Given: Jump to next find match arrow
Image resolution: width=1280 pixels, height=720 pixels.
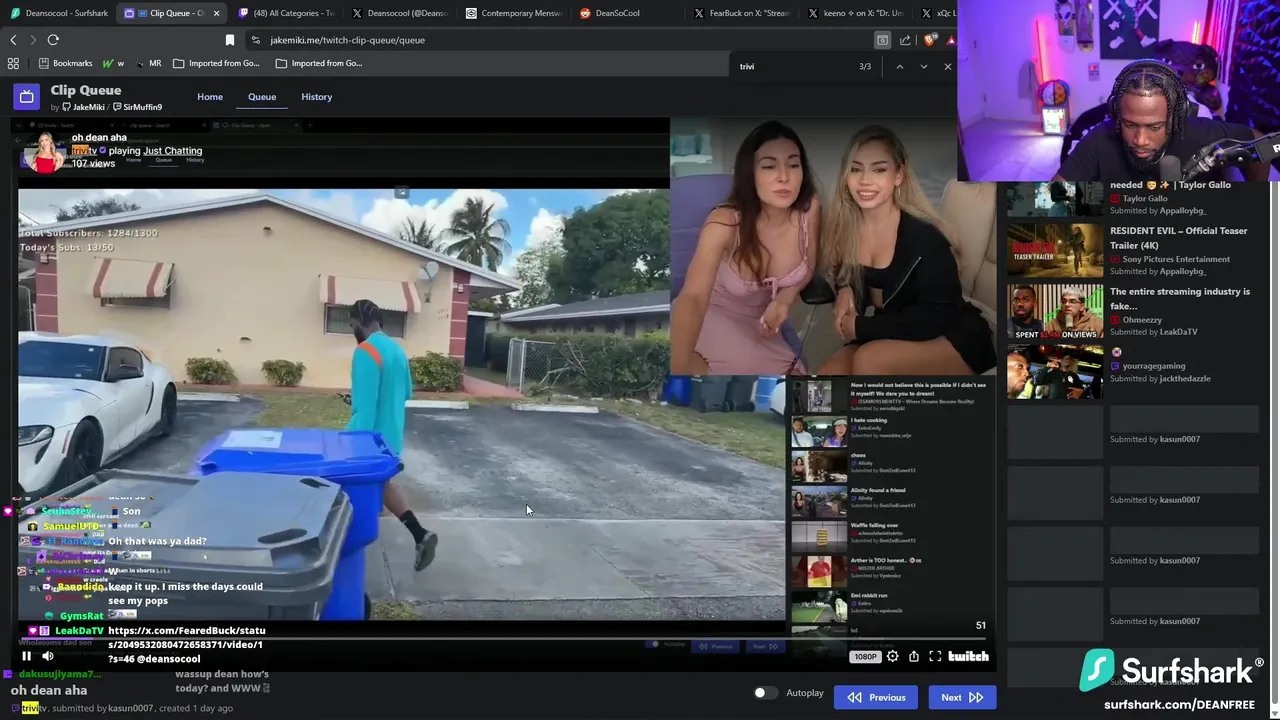Looking at the screenshot, I should [923, 66].
